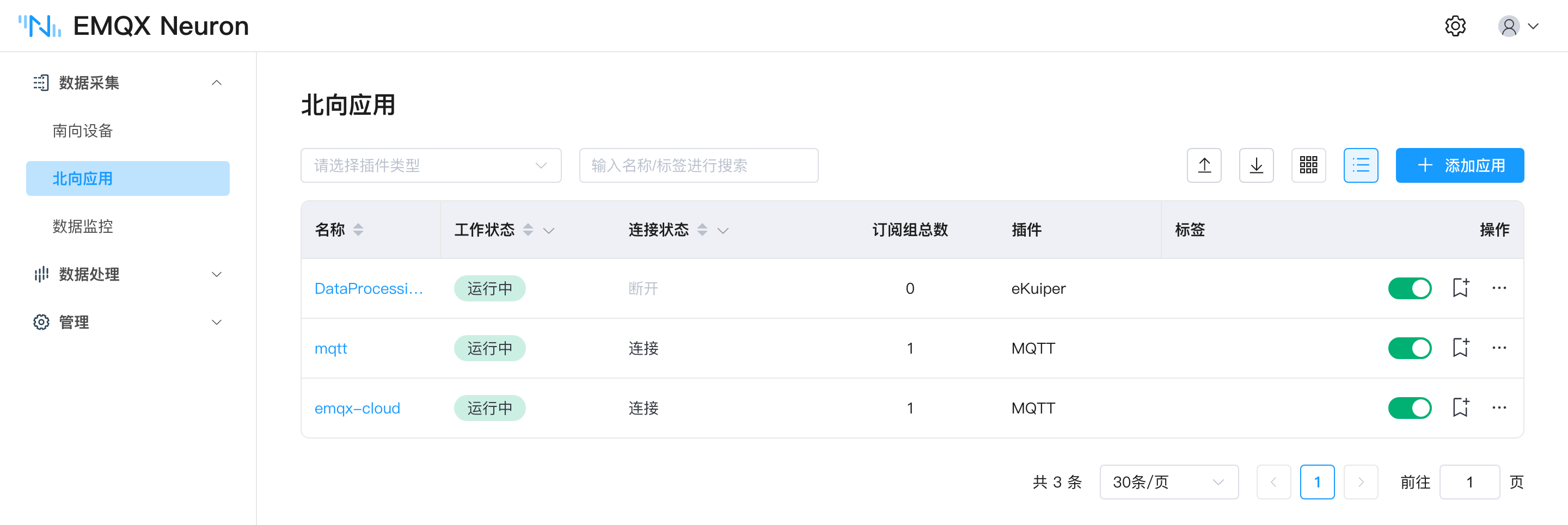Click eKuiper plugin cell
1568x525 pixels.
(1038, 288)
